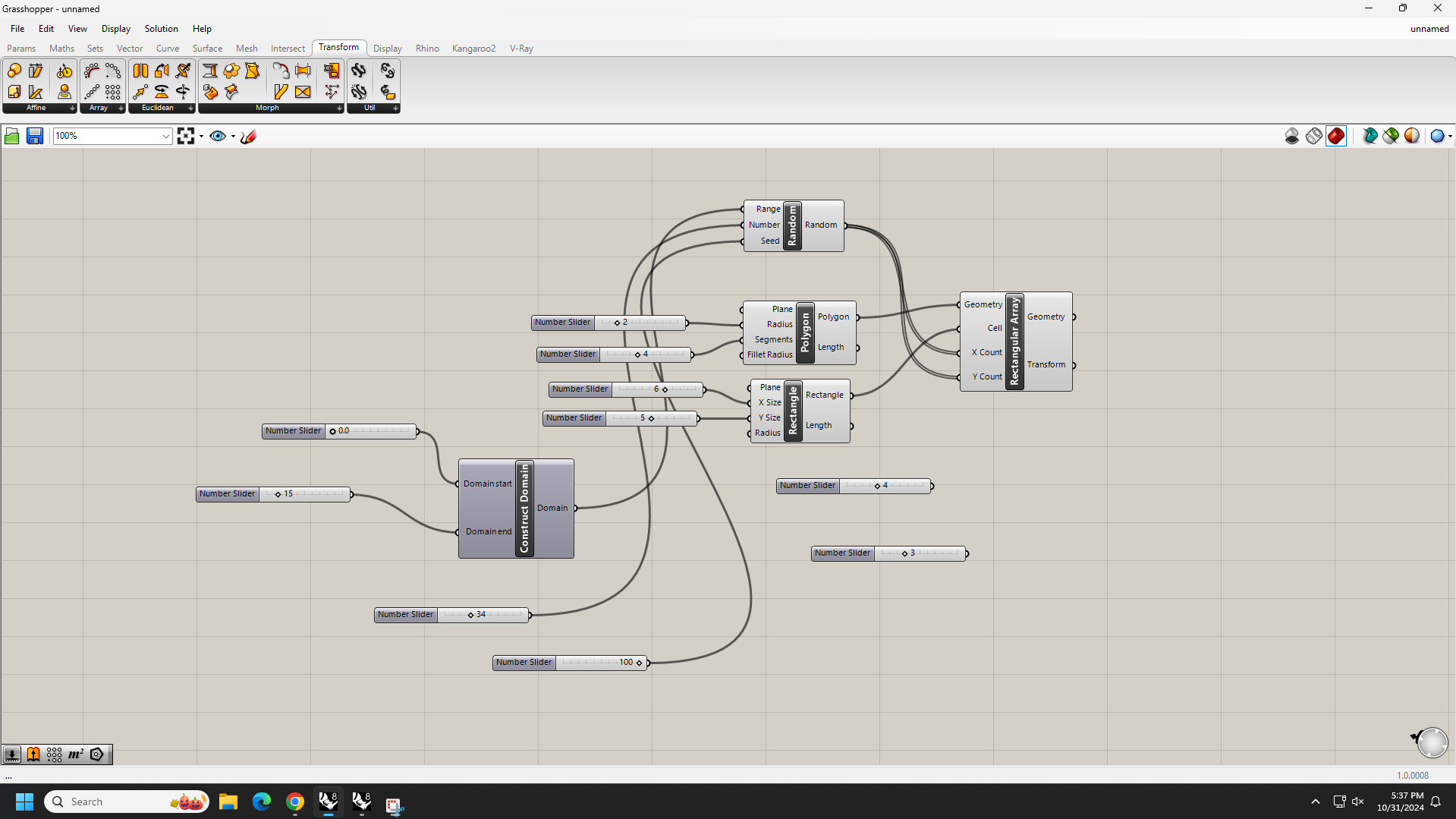Choose the Rectangular Array grid icon

113,92
